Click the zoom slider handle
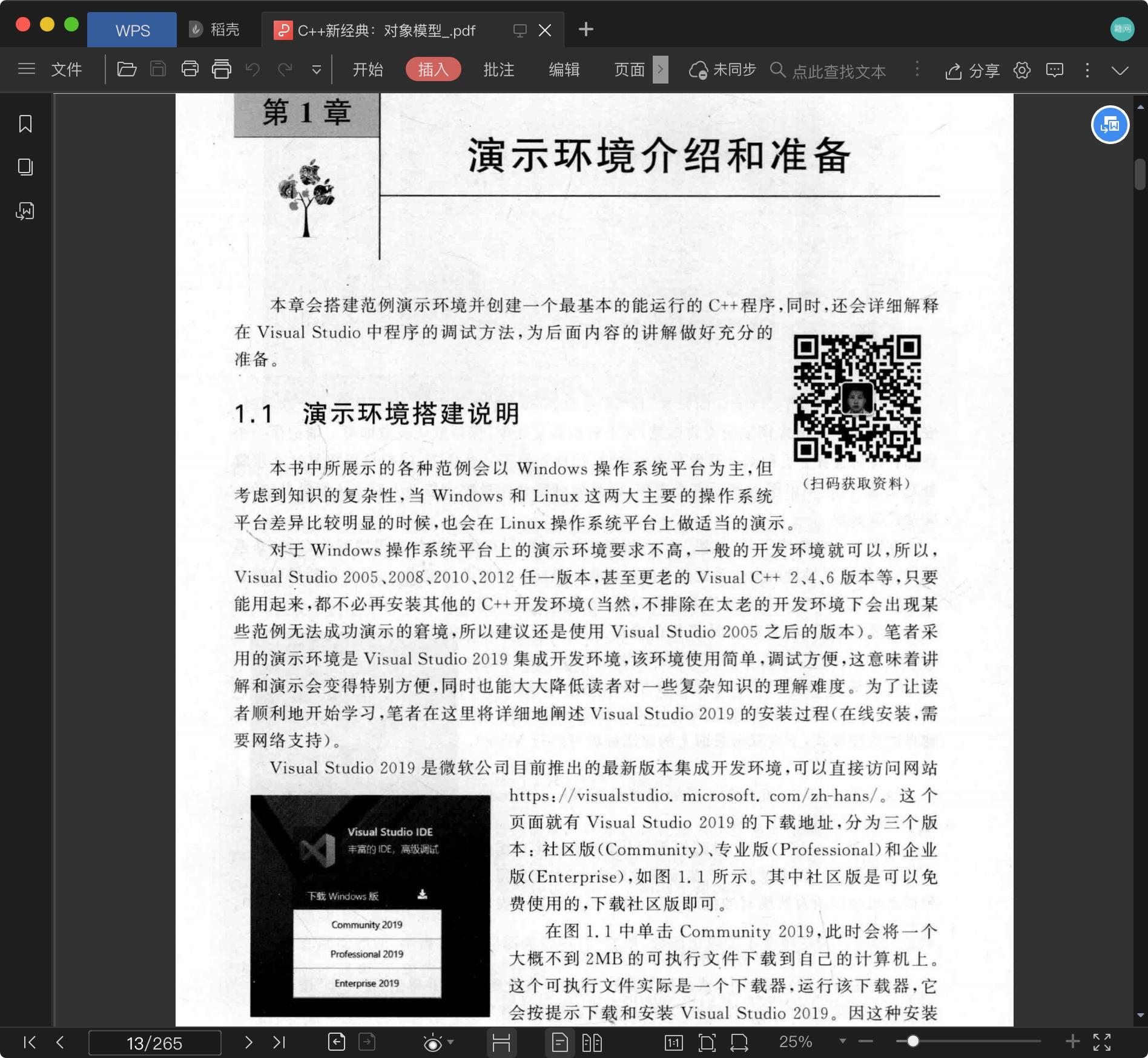 click(912, 1041)
